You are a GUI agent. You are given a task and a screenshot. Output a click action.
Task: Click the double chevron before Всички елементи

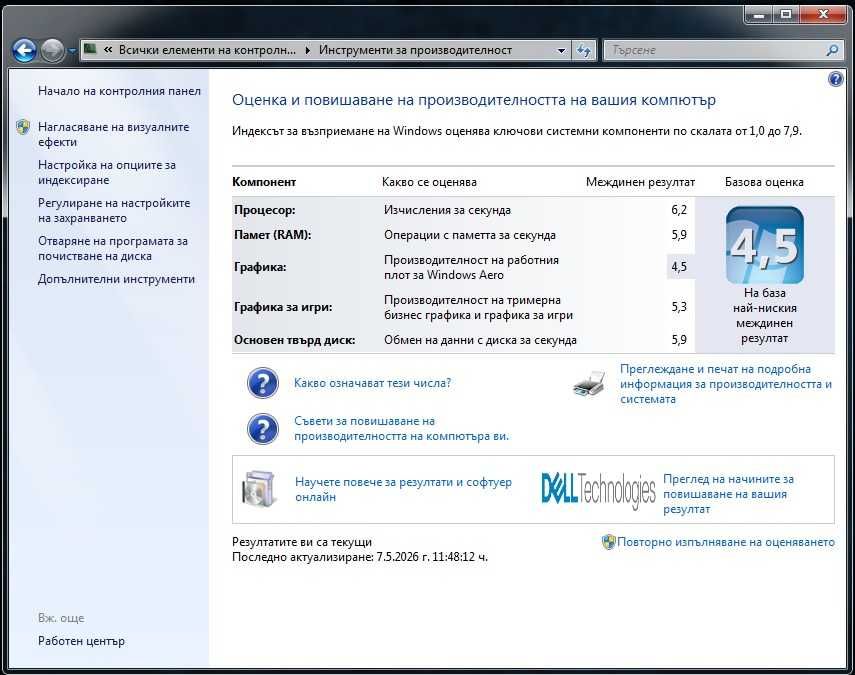tap(108, 50)
